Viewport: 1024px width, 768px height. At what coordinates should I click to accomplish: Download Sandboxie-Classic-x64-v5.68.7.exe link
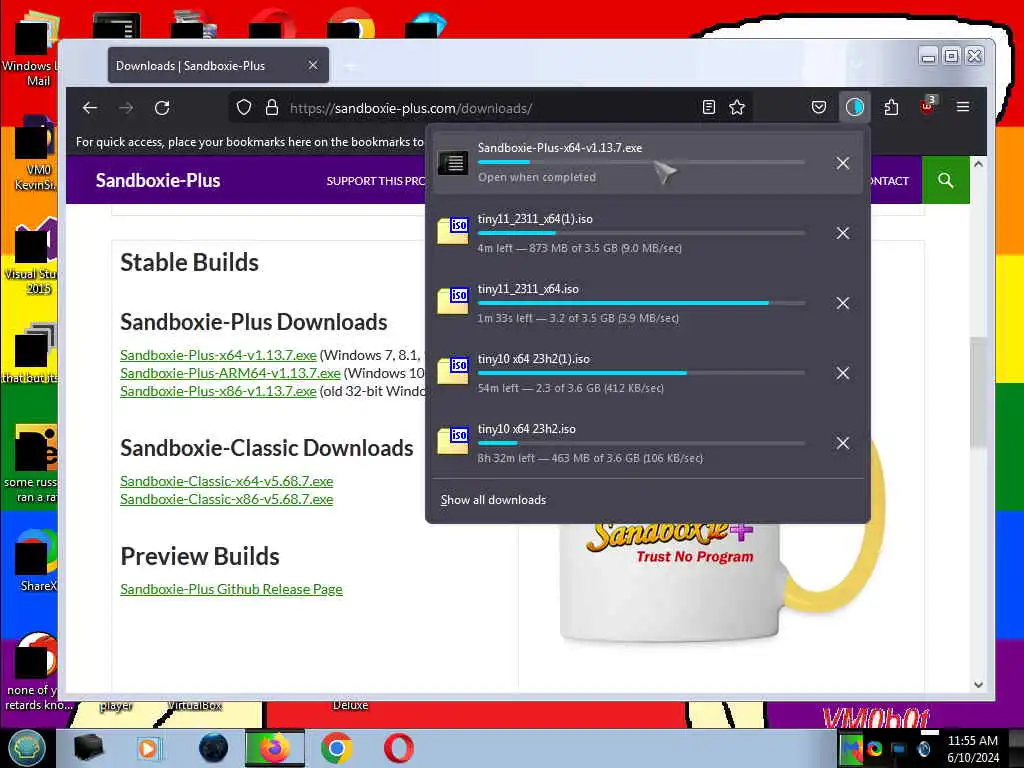pyautogui.click(x=227, y=481)
